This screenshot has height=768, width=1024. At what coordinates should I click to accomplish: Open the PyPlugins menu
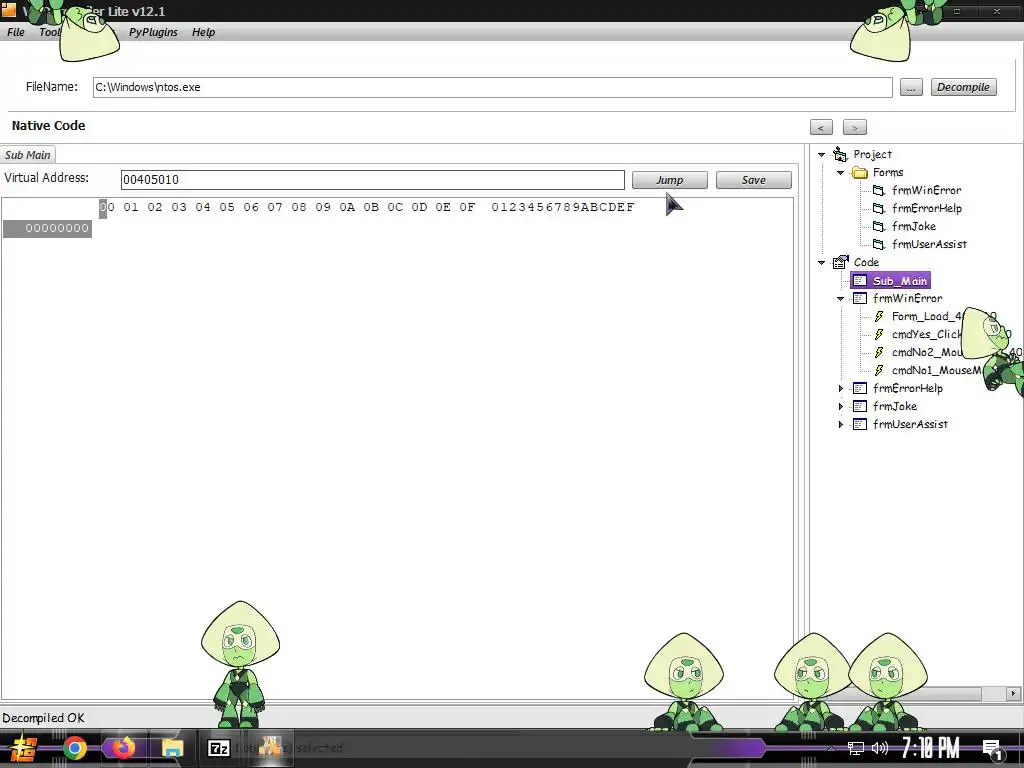[x=153, y=32]
